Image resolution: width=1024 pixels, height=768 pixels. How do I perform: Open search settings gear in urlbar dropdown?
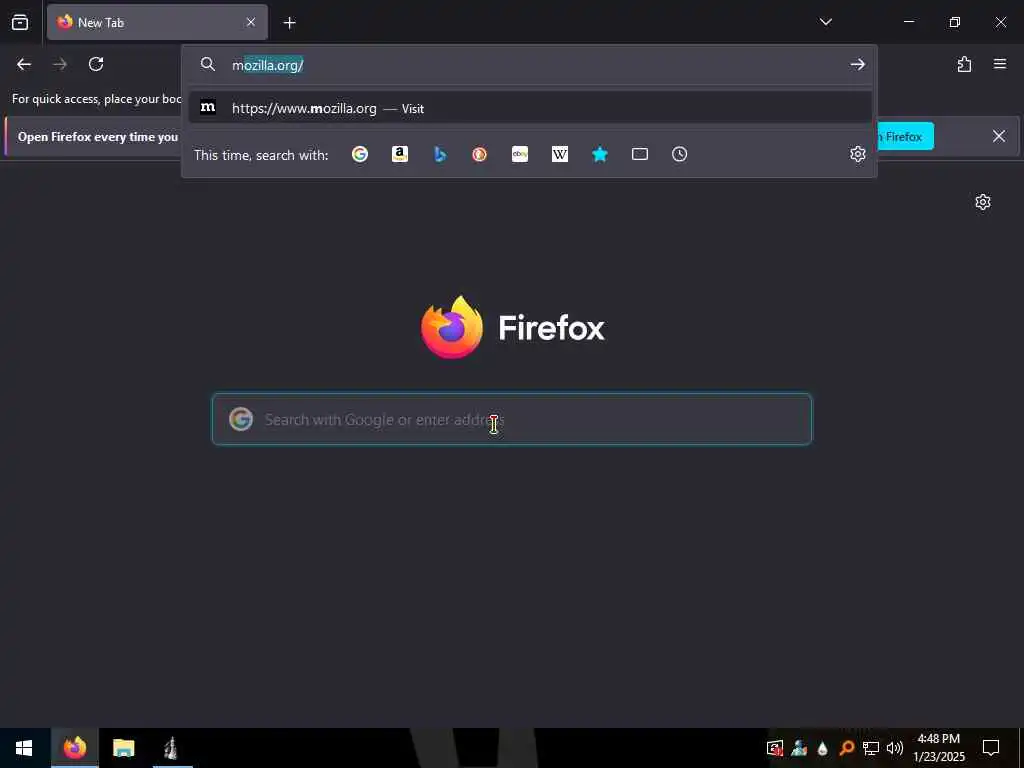(x=857, y=154)
